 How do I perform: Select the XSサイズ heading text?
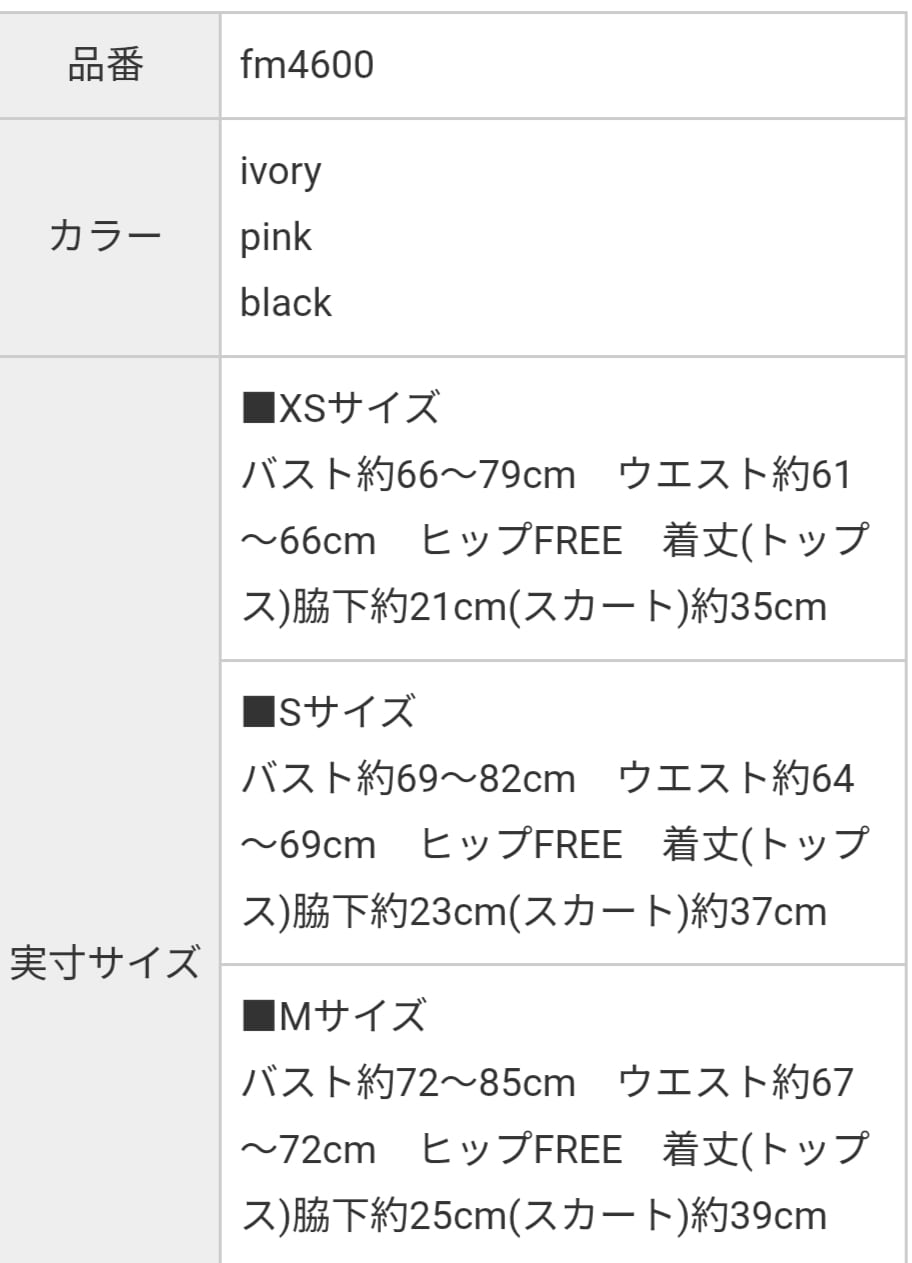[x=358, y=409]
